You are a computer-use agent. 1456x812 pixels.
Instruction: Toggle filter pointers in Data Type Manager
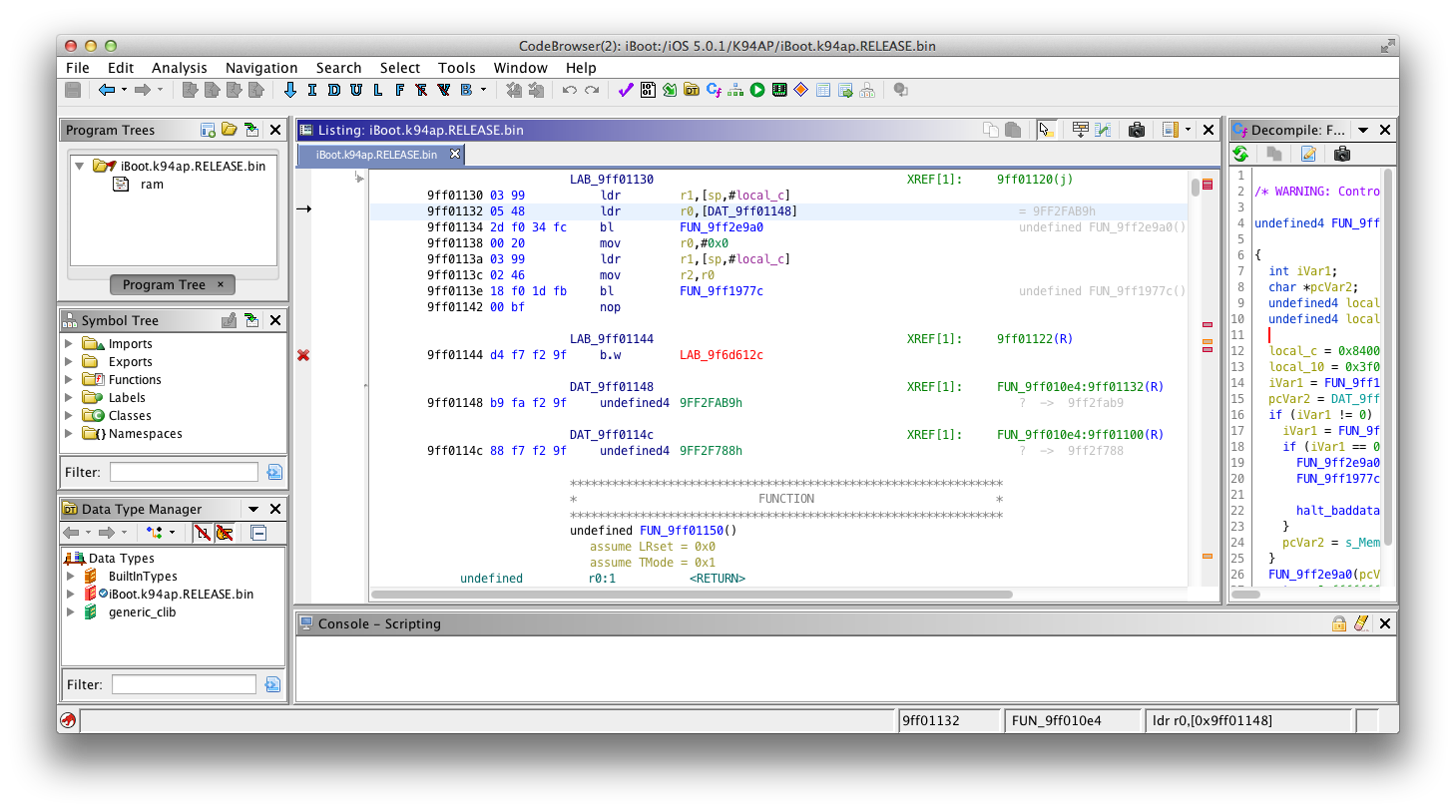pyautogui.click(x=225, y=533)
